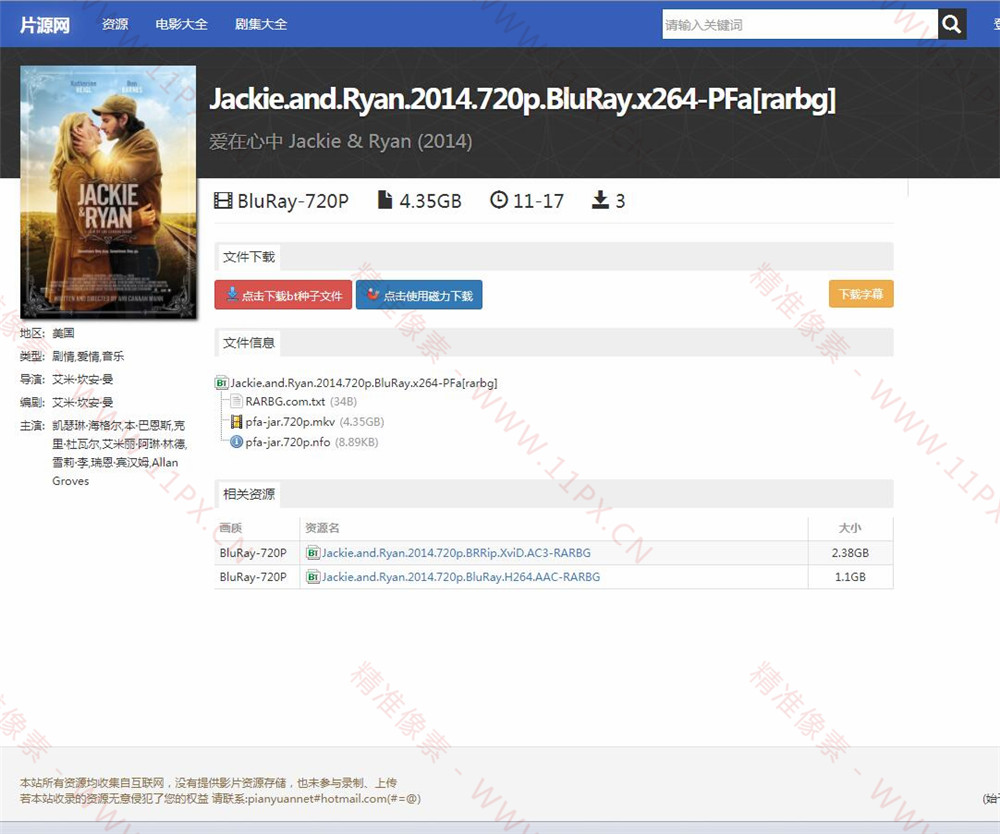Click the 资源名 column header
This screenshot has width=1000, height=834.
(x=323, y=528)
